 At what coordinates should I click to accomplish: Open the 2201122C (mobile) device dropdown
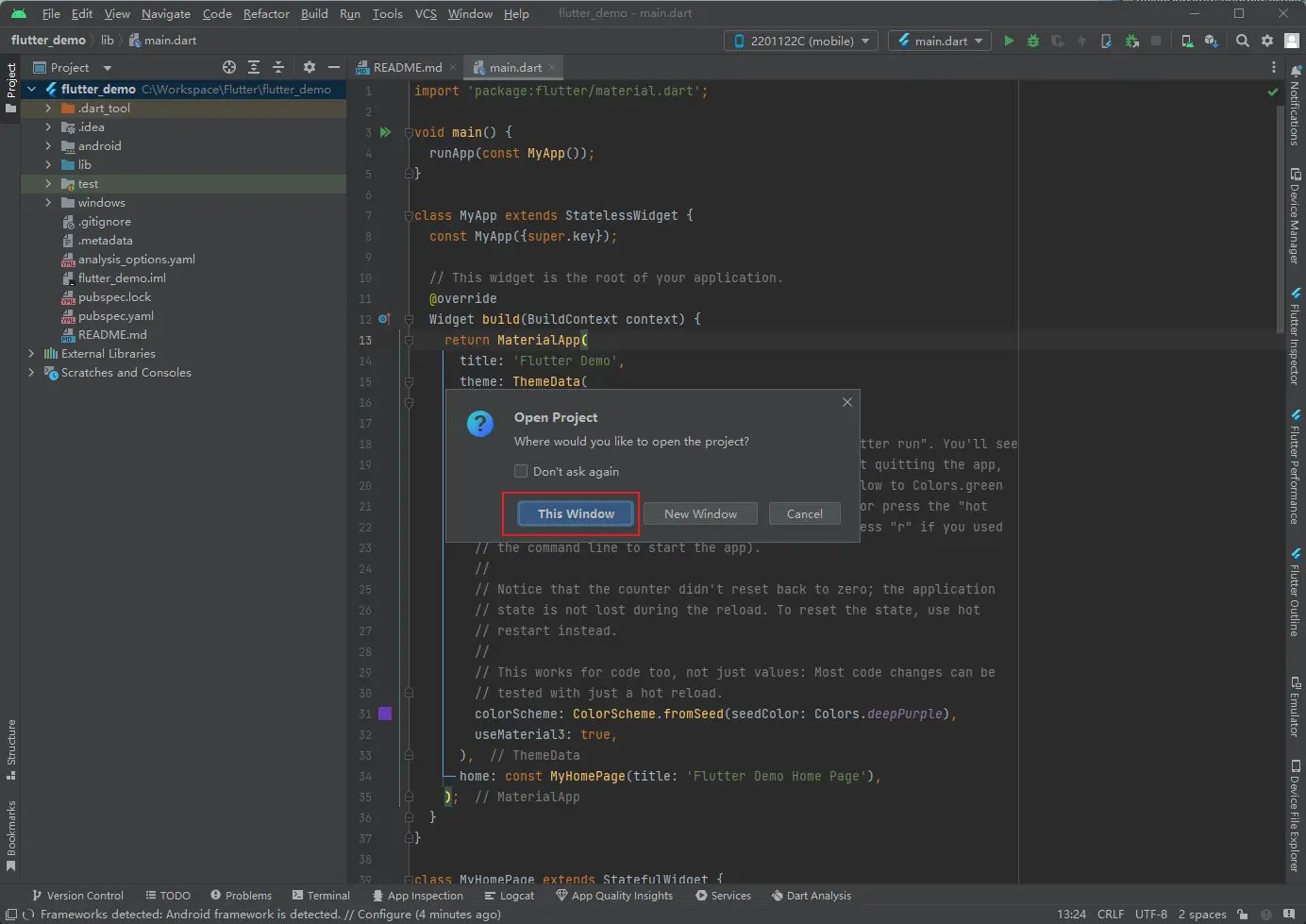(x=802, y=41)
